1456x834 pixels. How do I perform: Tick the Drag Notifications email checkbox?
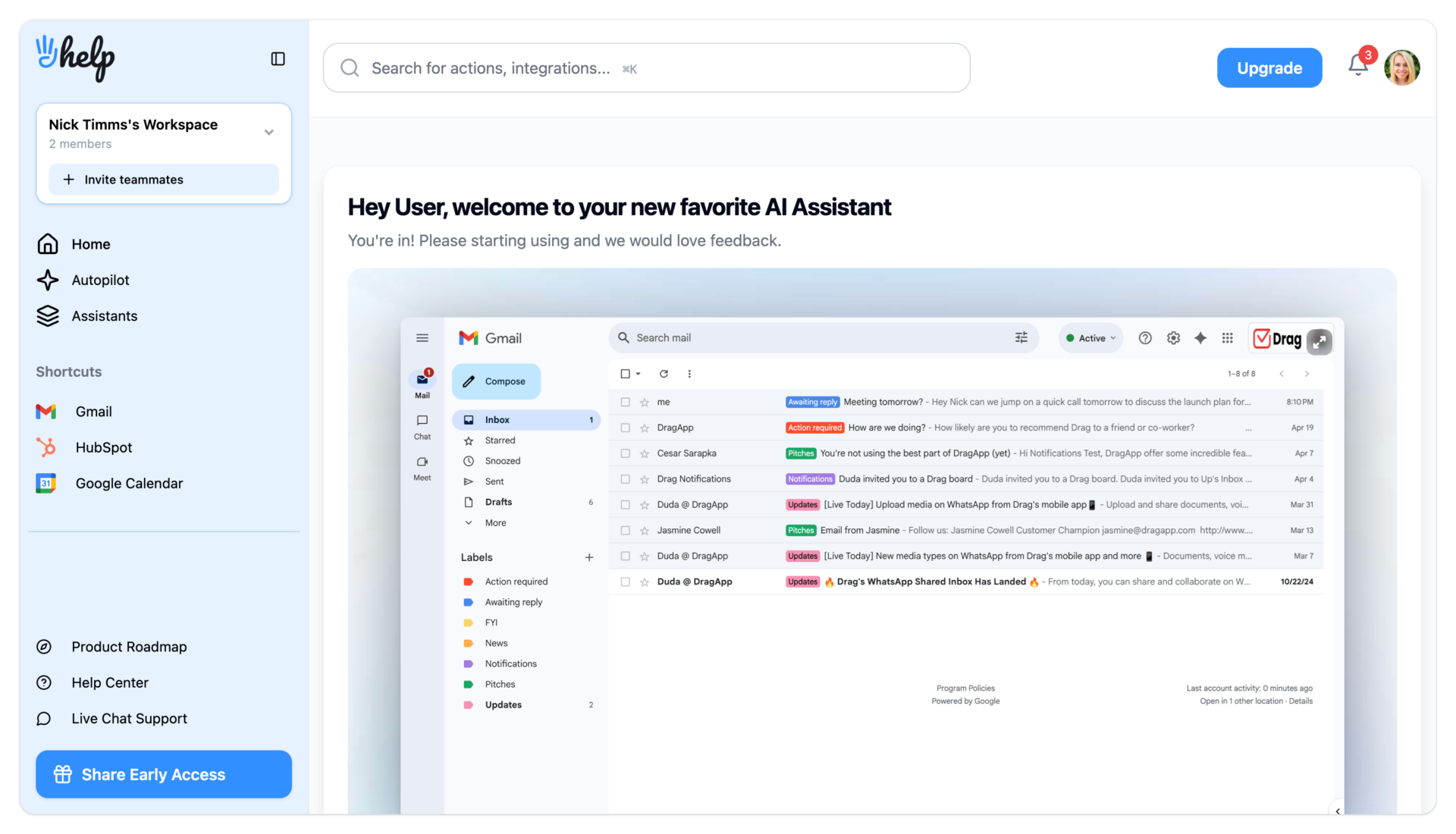coord(625,479)
